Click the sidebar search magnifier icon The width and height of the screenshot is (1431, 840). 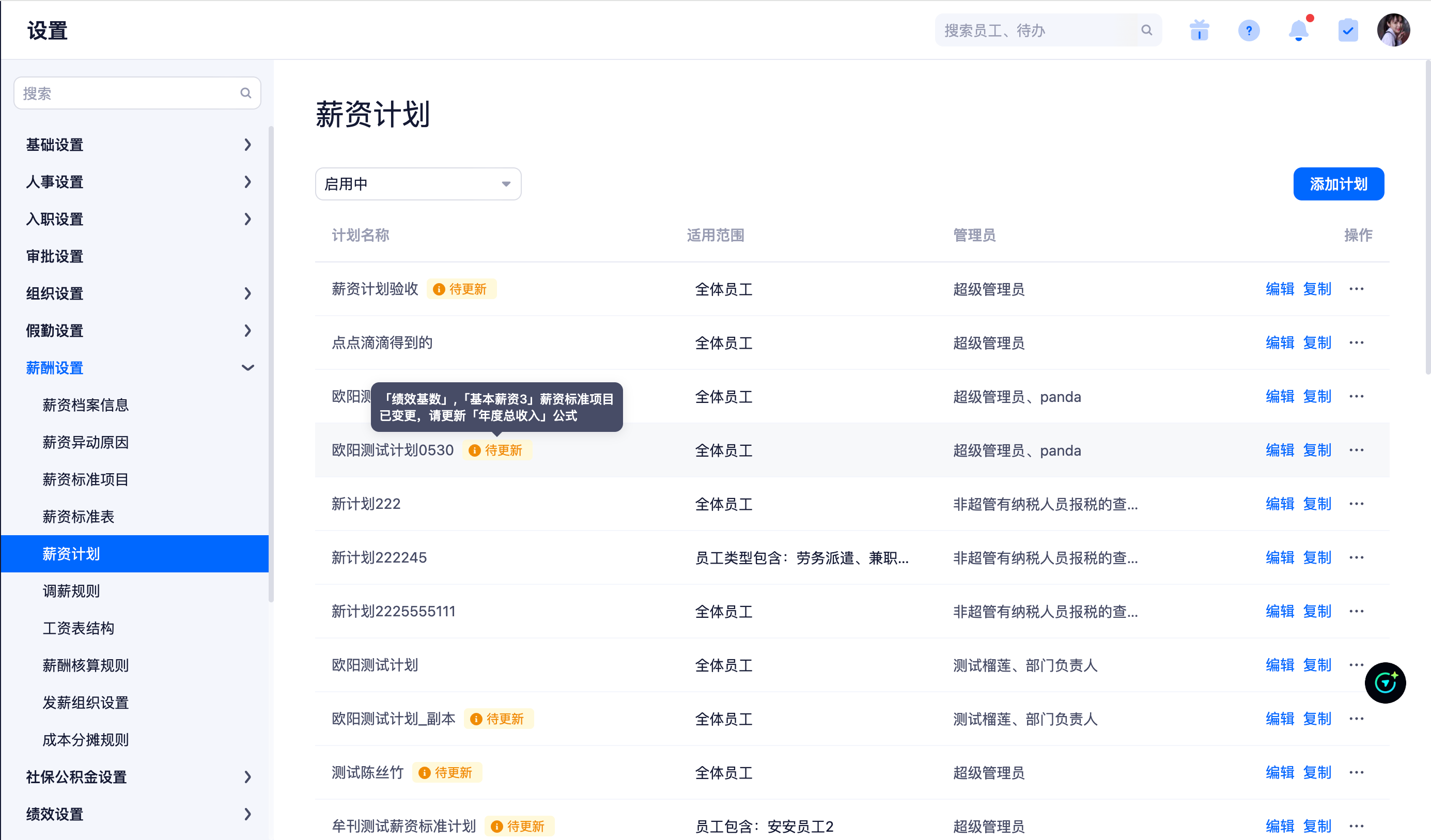(x=245, y=93)
